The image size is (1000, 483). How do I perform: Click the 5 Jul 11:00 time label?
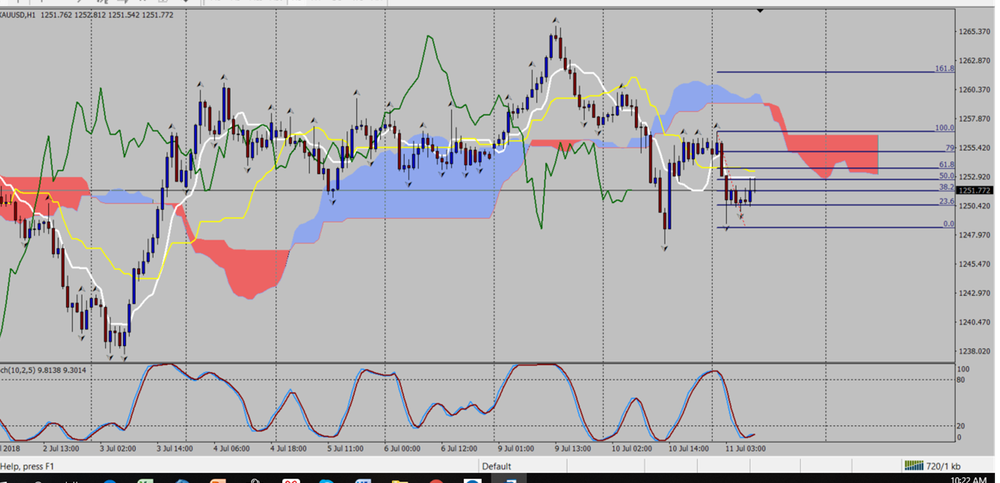(344, 449)
